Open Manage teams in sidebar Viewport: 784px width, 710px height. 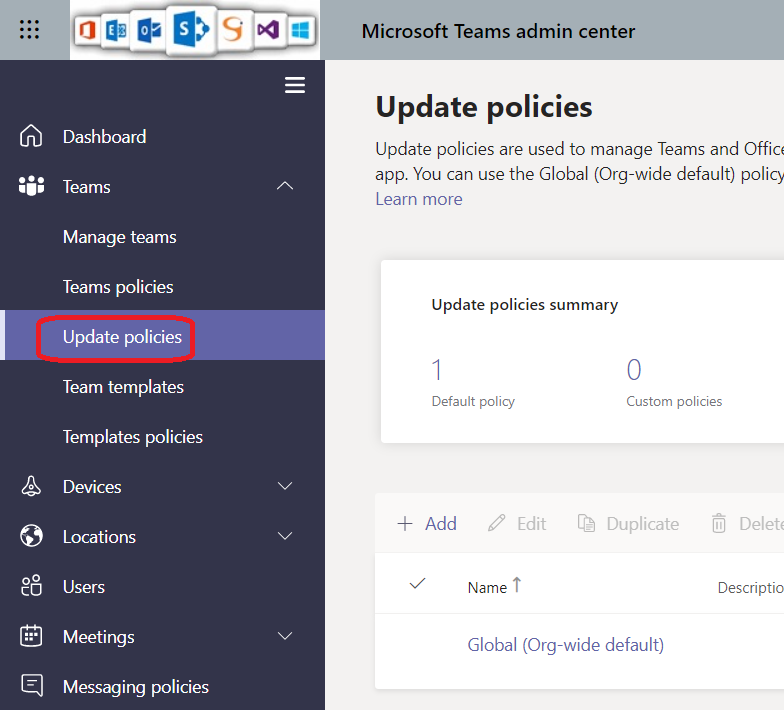click(119, 237)
